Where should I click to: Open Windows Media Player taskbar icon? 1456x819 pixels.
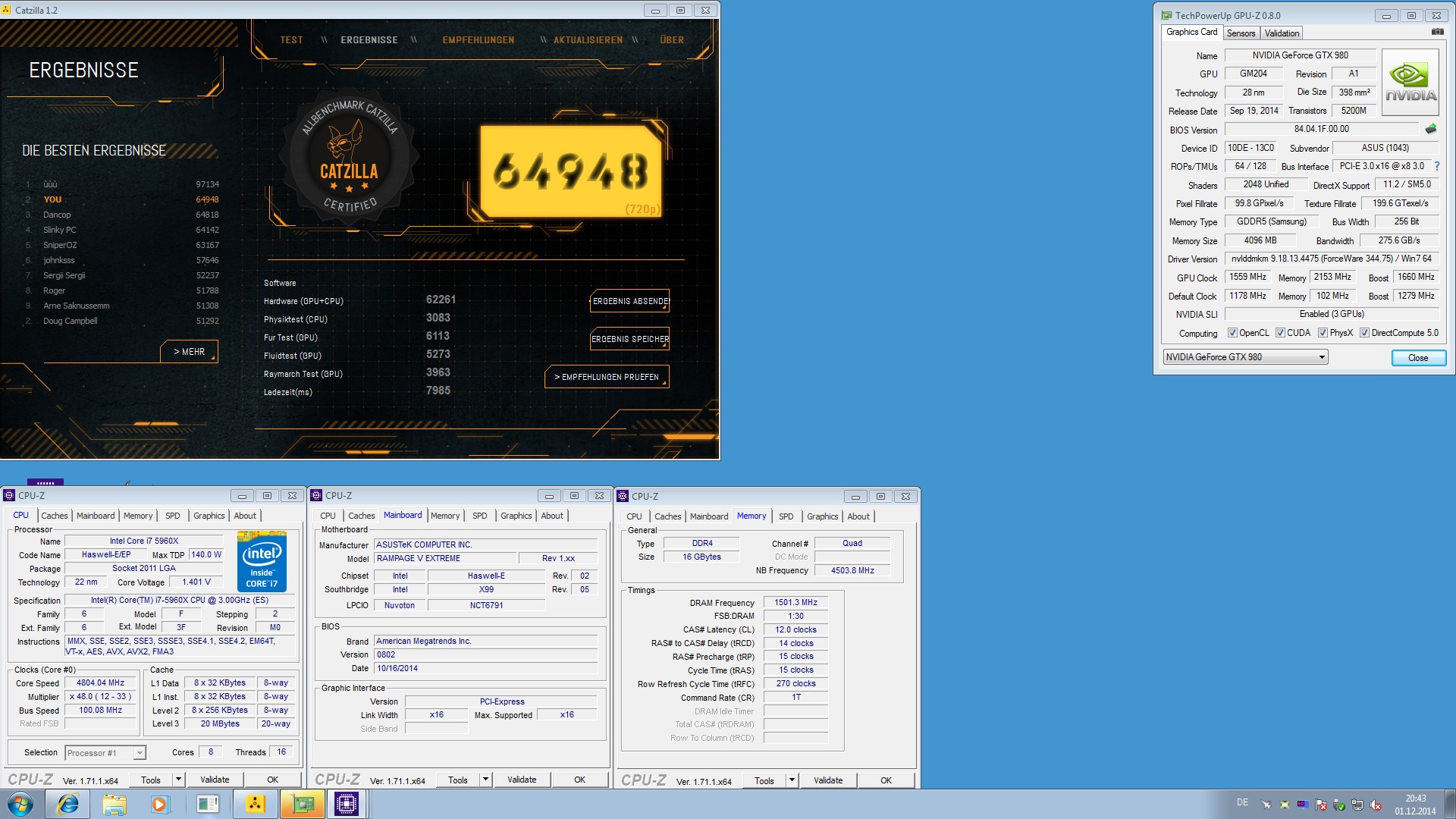click(160, 804)
